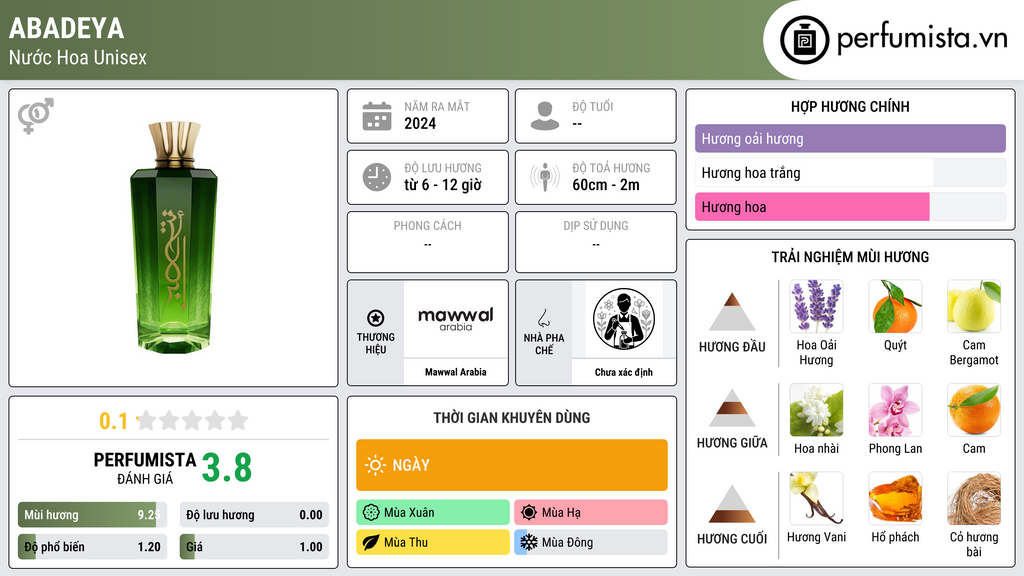Screen dimensions: 1024x576
Task: Click the flower icon beside Mùa Xuân
Action: (371, 512)
